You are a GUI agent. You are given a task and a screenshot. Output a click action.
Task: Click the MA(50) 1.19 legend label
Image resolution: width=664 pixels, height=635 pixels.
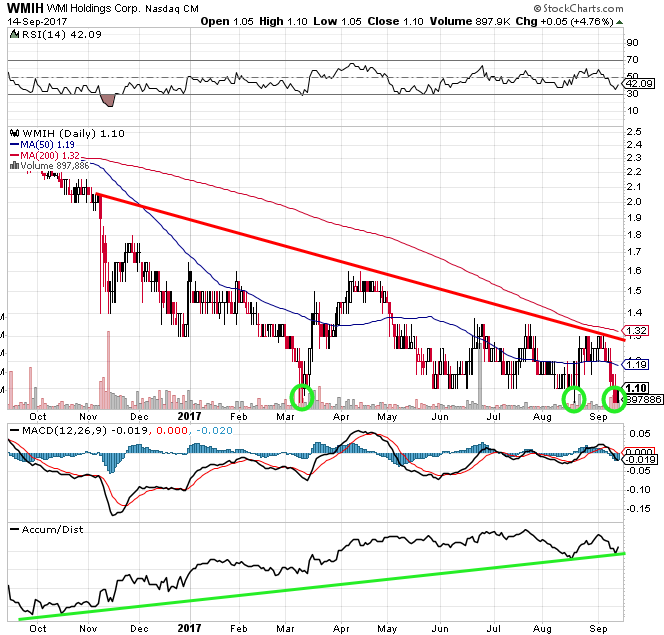click(47, 144)
